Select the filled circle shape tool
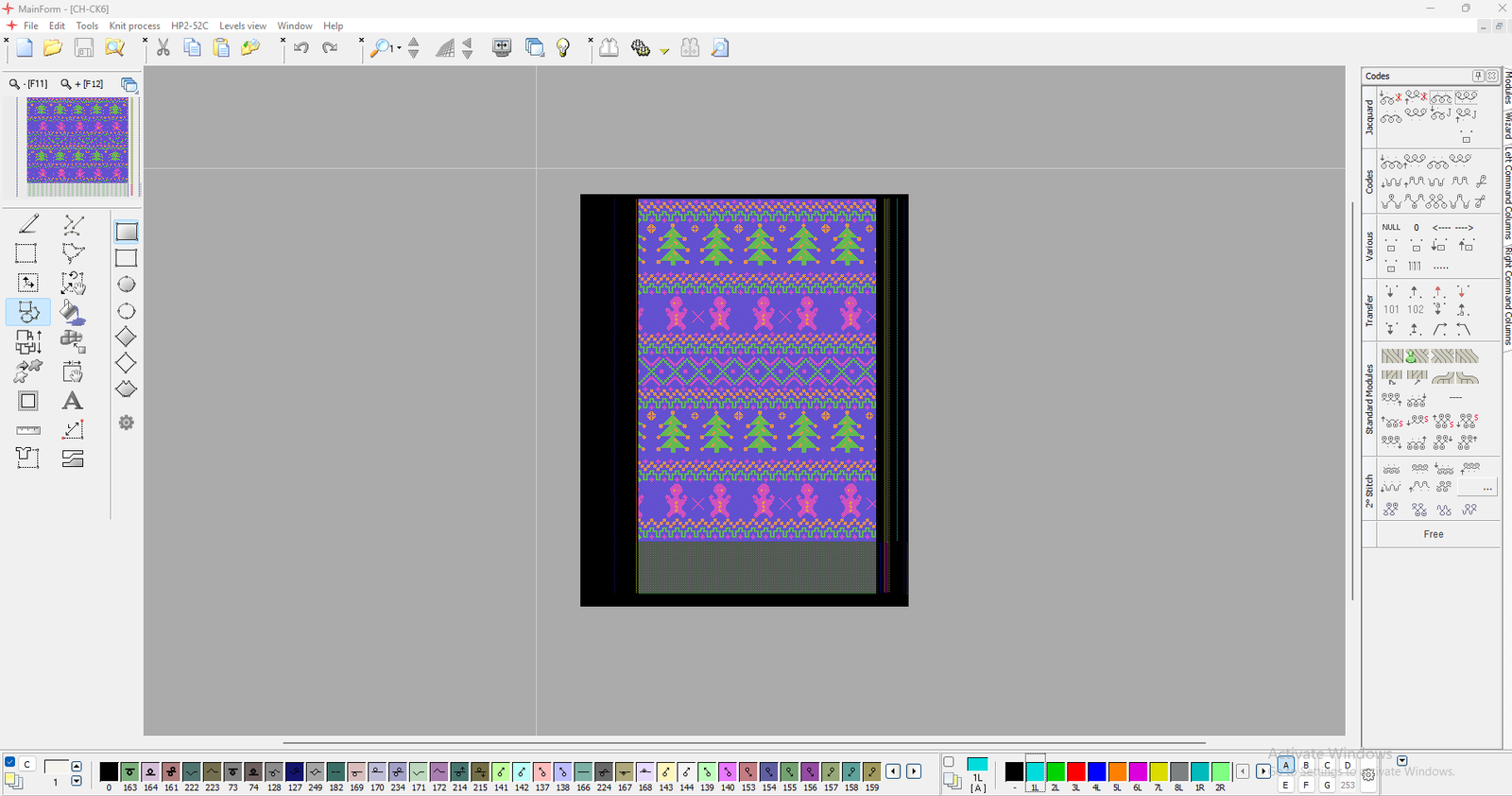Image resolution: width=1512 pixels, height=796 pixels. (126, 285)
